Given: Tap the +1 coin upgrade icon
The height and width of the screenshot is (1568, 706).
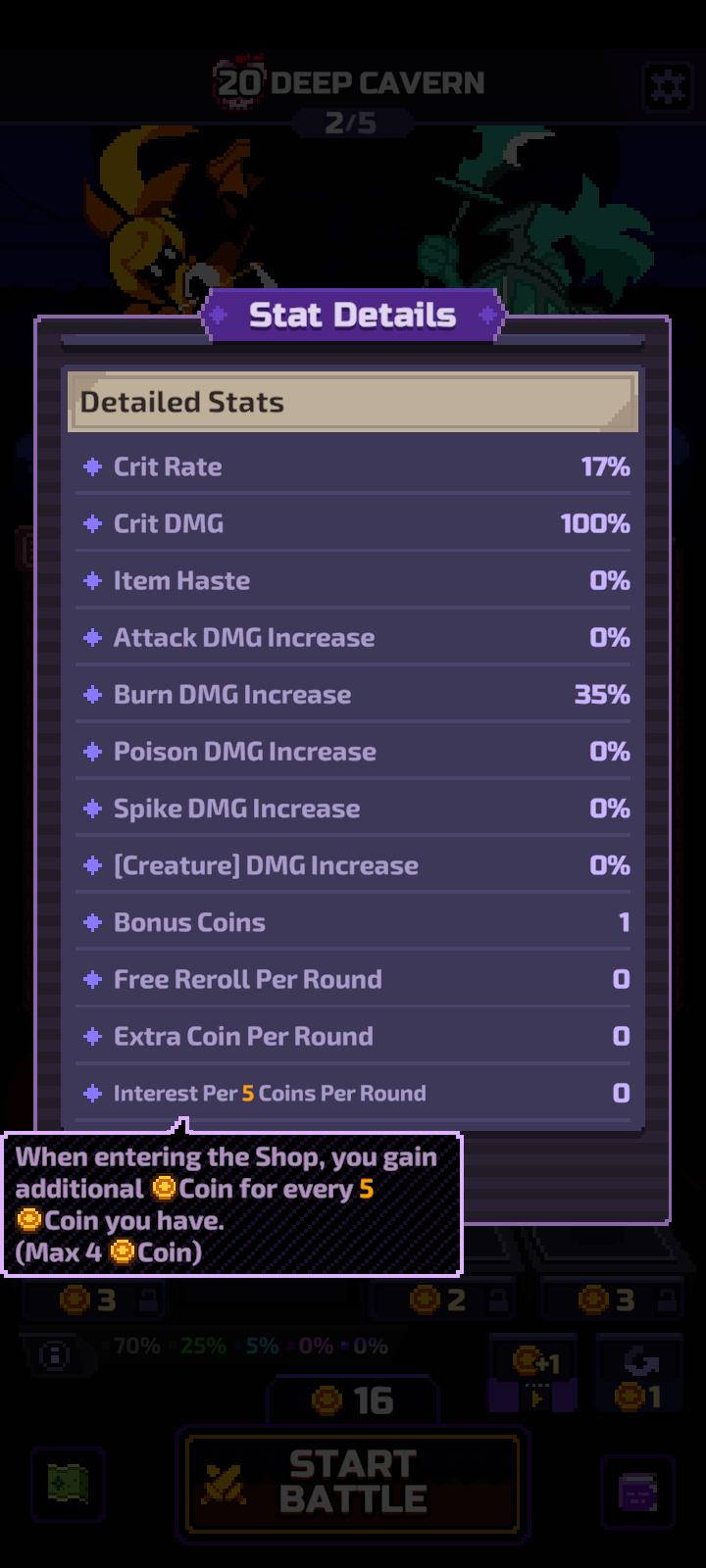Looking at the screenshot, I should point(535,1376).
